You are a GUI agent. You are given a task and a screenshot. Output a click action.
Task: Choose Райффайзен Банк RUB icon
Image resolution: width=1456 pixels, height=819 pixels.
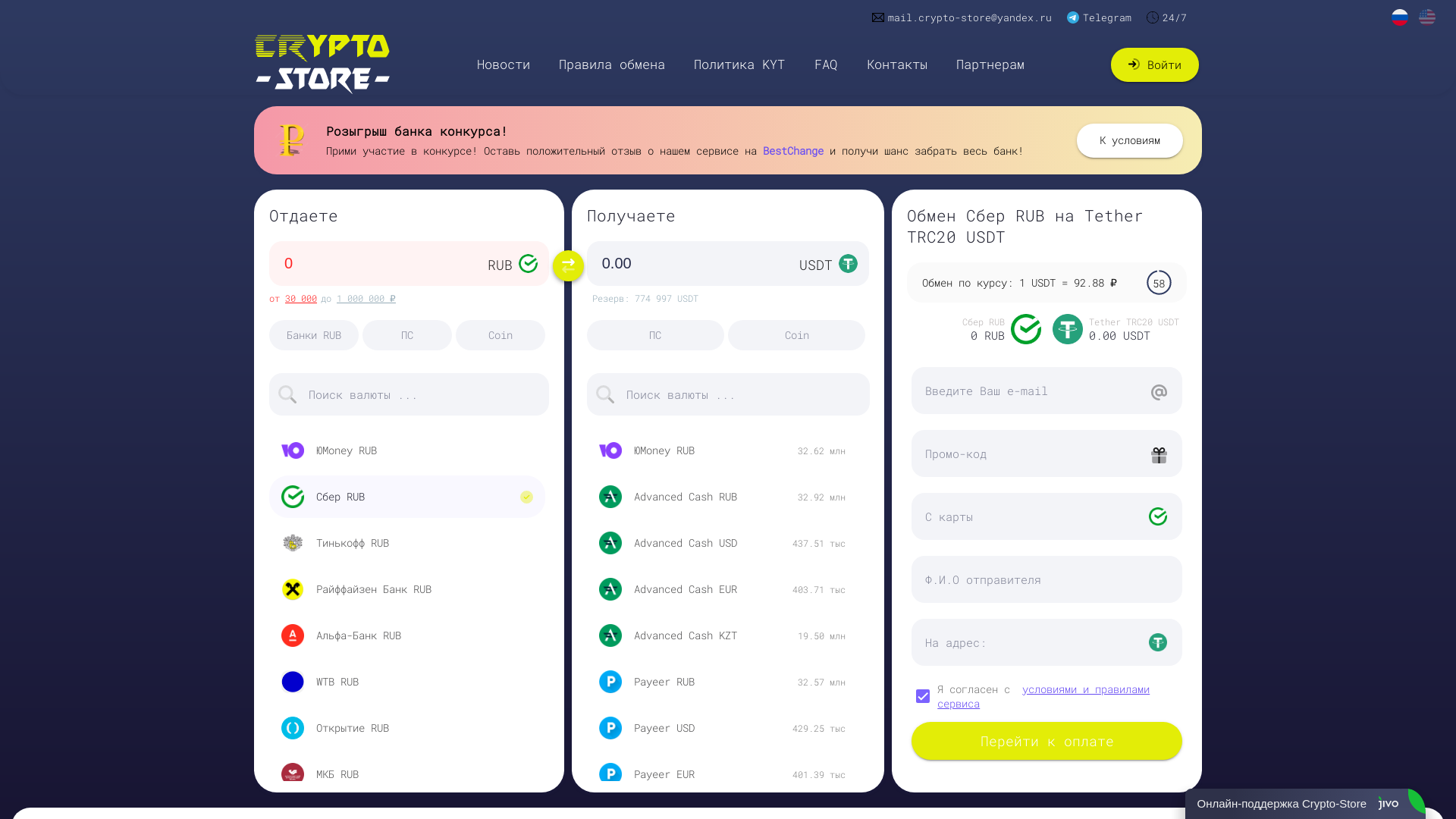[293, 589]
